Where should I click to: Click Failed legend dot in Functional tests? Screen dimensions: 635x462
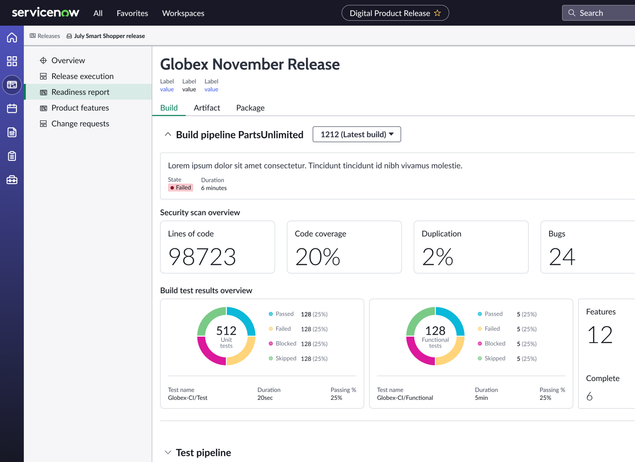point(479,329)
